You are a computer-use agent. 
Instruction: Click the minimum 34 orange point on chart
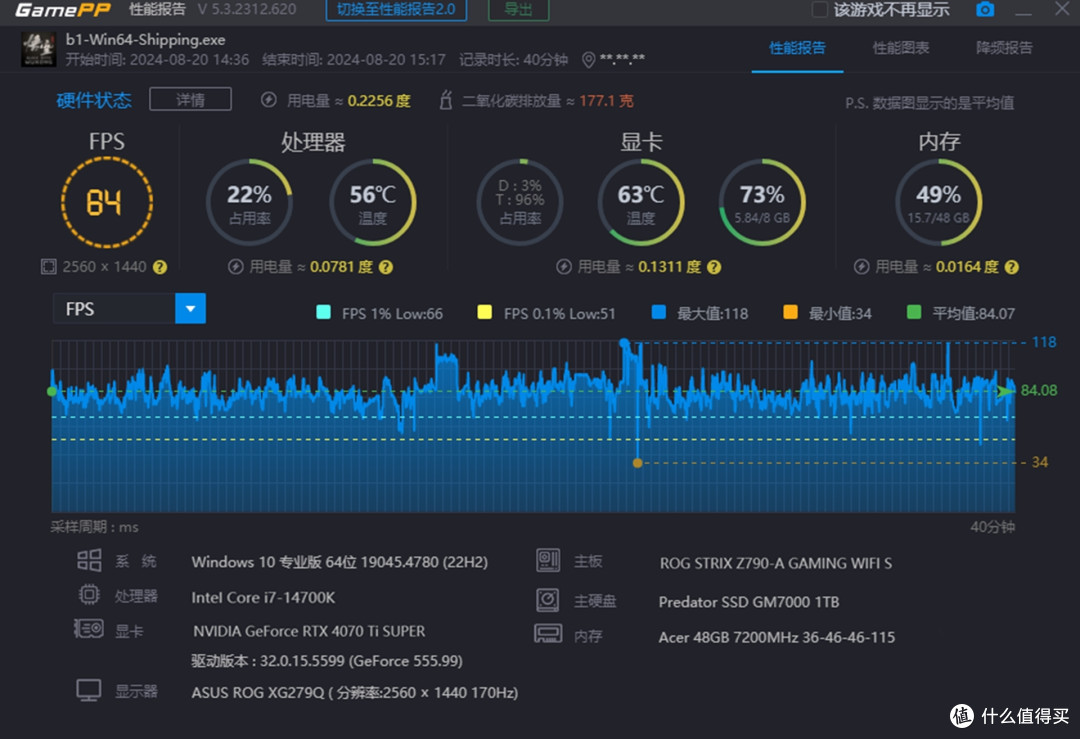[x=638, y=463]
